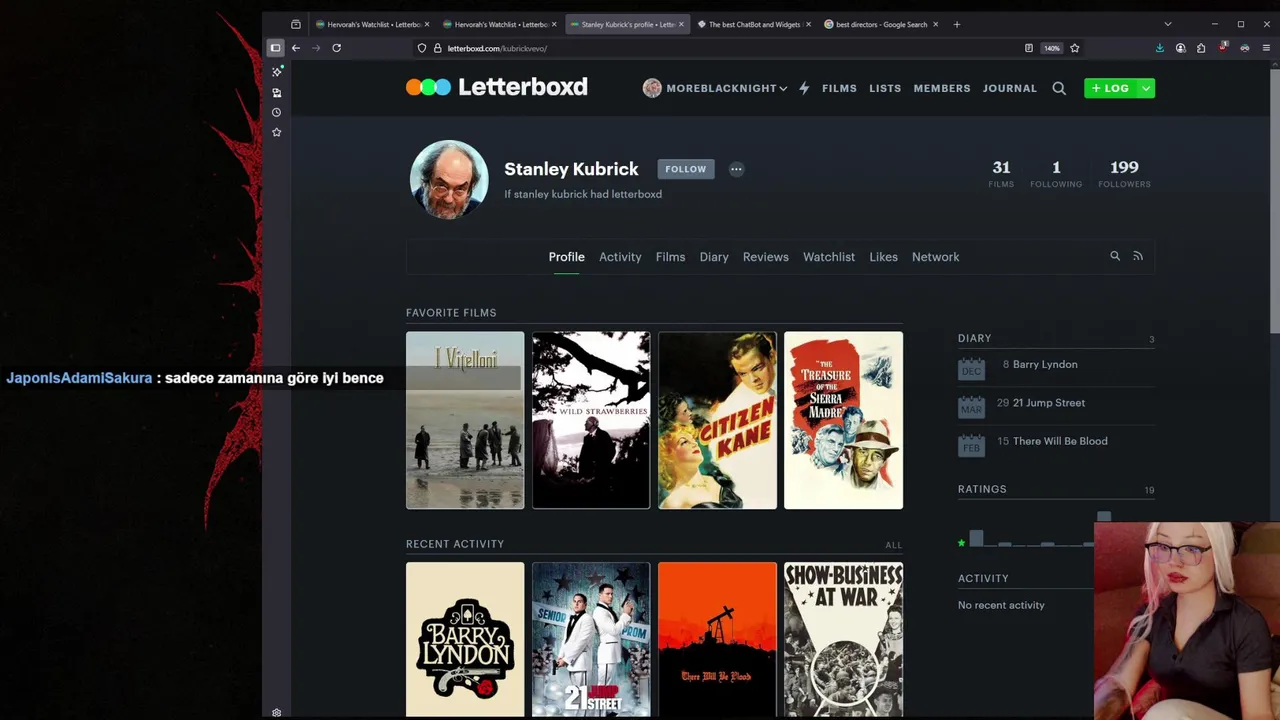Open Barry Lyndon diary entry link

(1045, 364)
